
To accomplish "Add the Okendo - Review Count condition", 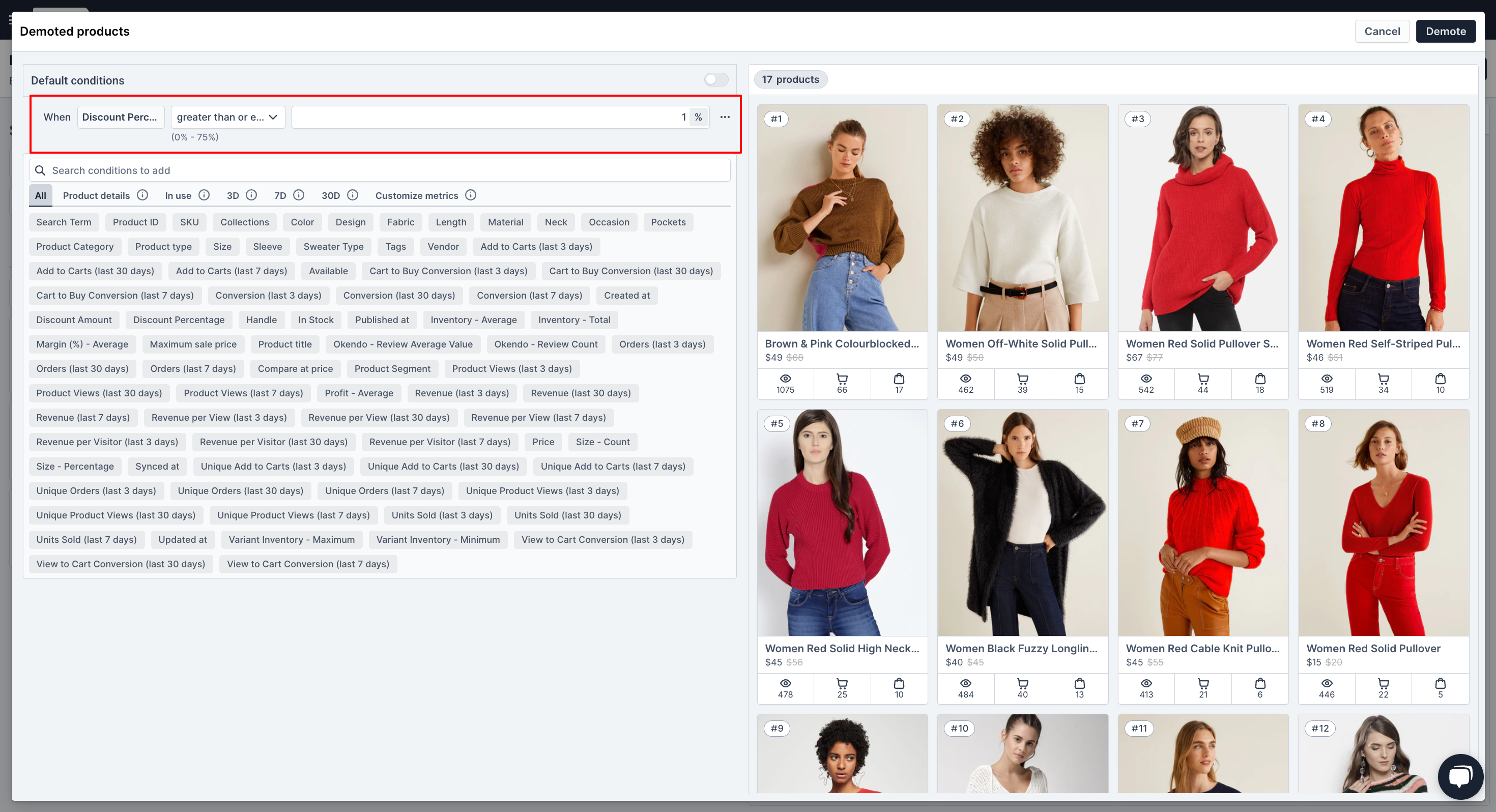I will pos(546,344).
